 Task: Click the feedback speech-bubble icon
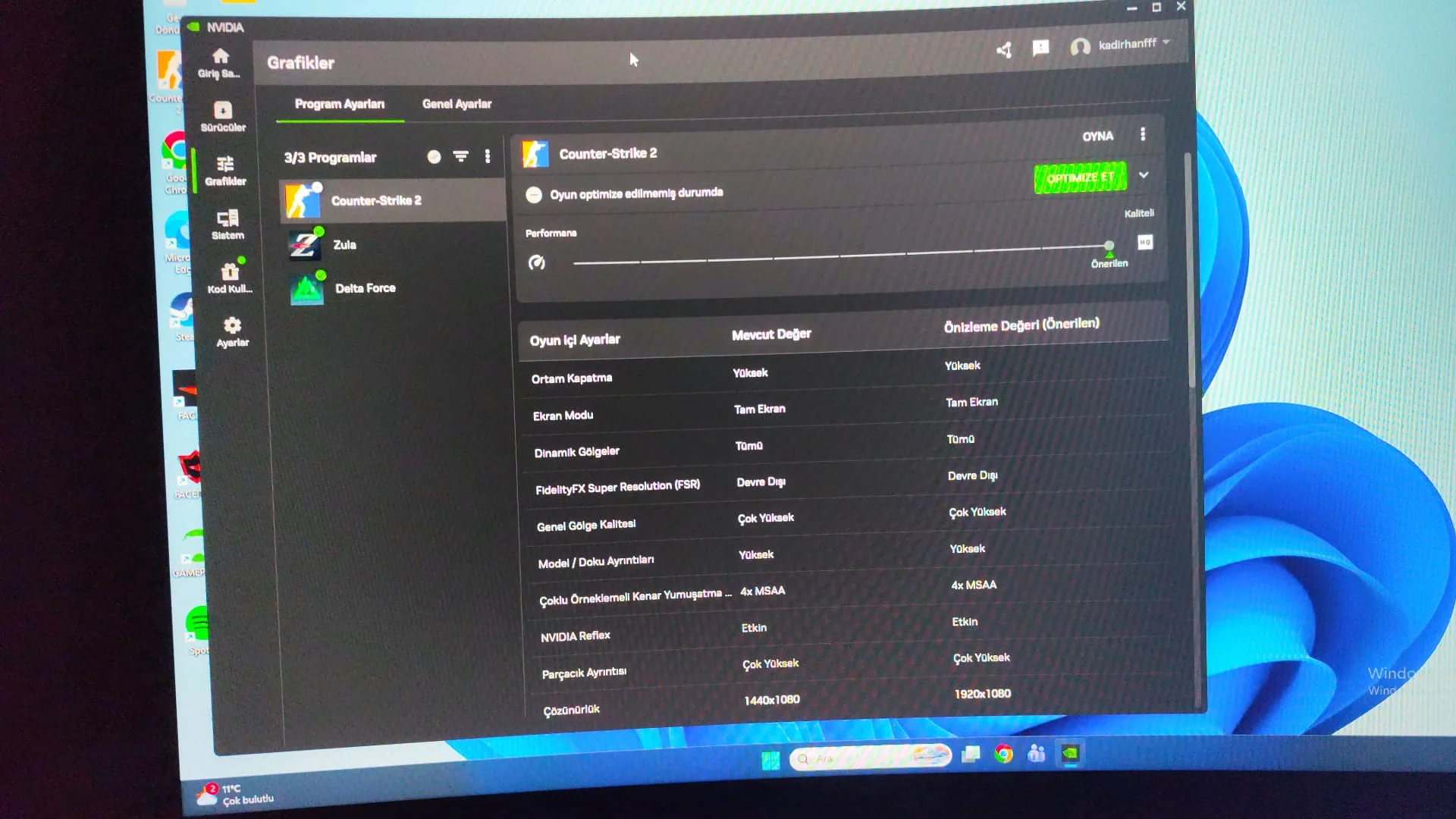click(x=1040, y=48)
